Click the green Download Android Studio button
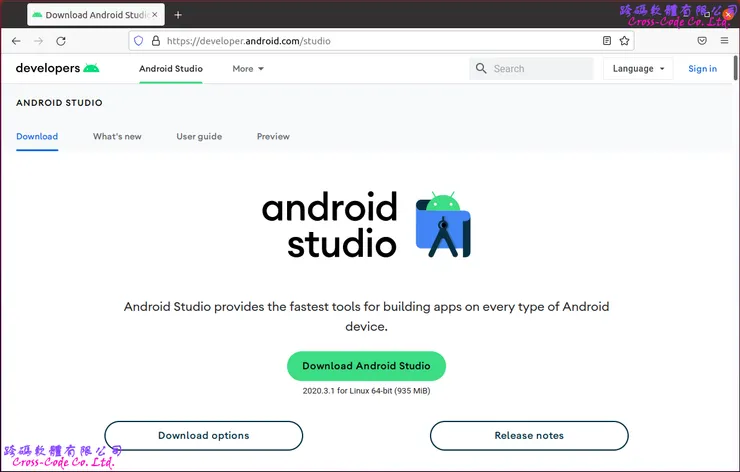 366,366
